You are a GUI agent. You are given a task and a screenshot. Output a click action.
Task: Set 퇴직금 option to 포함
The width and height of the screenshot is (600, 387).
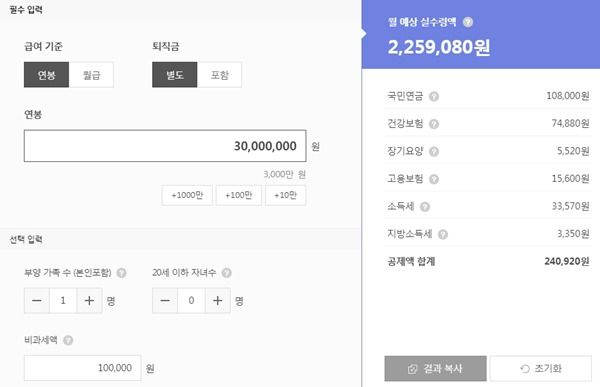pos(219,75)
